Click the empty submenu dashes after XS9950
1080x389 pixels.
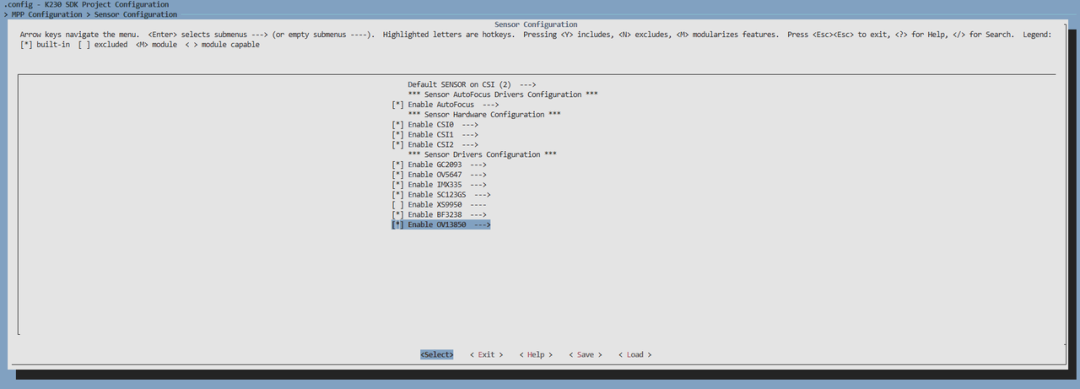(x=478, y=204)
